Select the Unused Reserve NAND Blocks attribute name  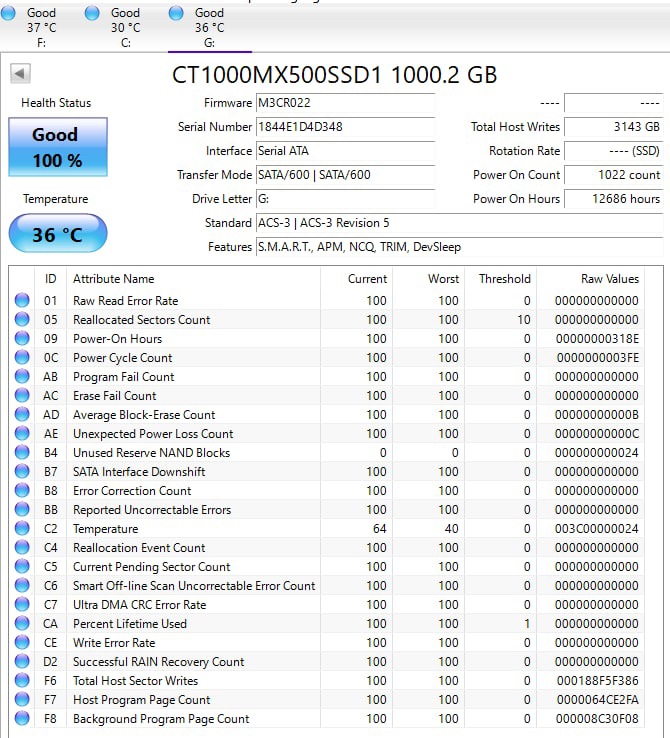click(x=152, y=452)
